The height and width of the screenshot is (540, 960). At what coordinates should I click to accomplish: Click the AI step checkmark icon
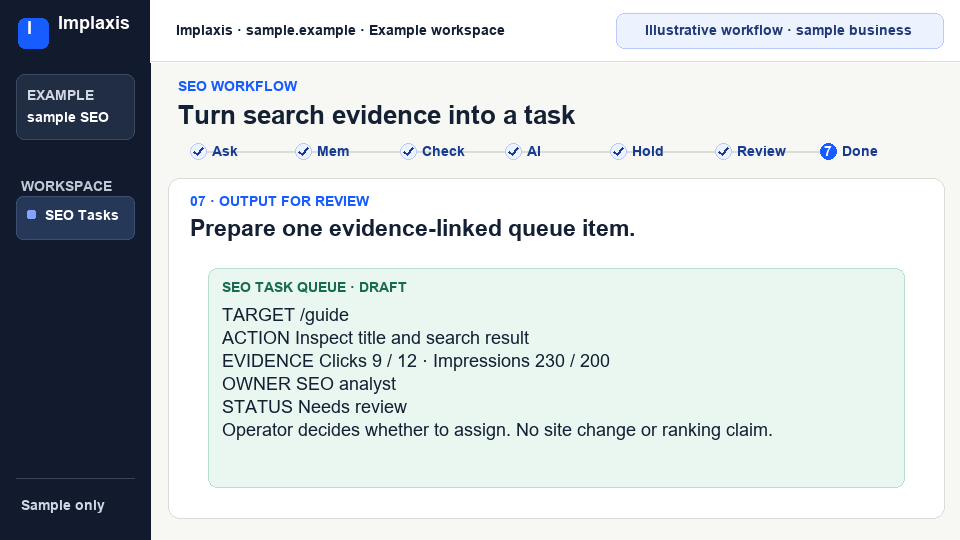tap(513, 152)
